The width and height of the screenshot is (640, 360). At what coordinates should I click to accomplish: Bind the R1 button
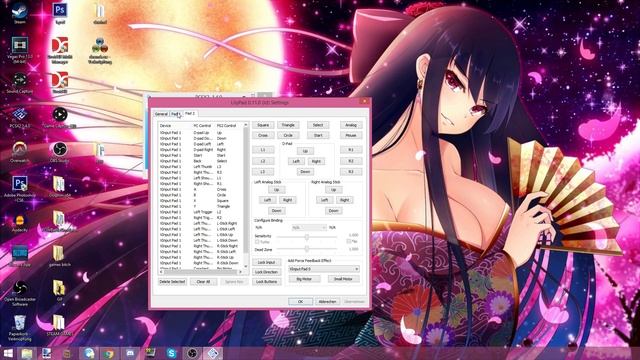point(351,150)
